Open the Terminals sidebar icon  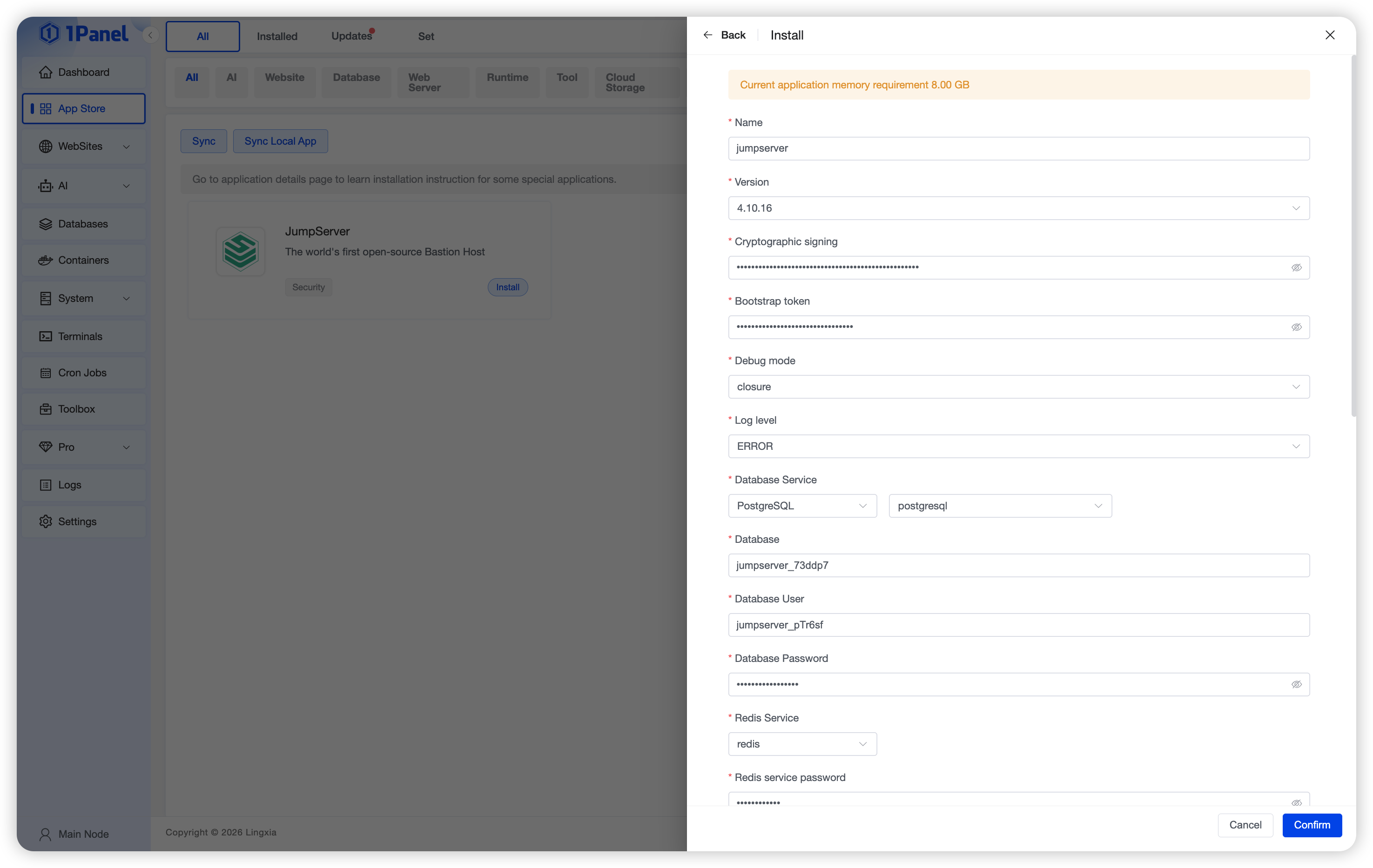pyautogui.click(x=46, y=336)
